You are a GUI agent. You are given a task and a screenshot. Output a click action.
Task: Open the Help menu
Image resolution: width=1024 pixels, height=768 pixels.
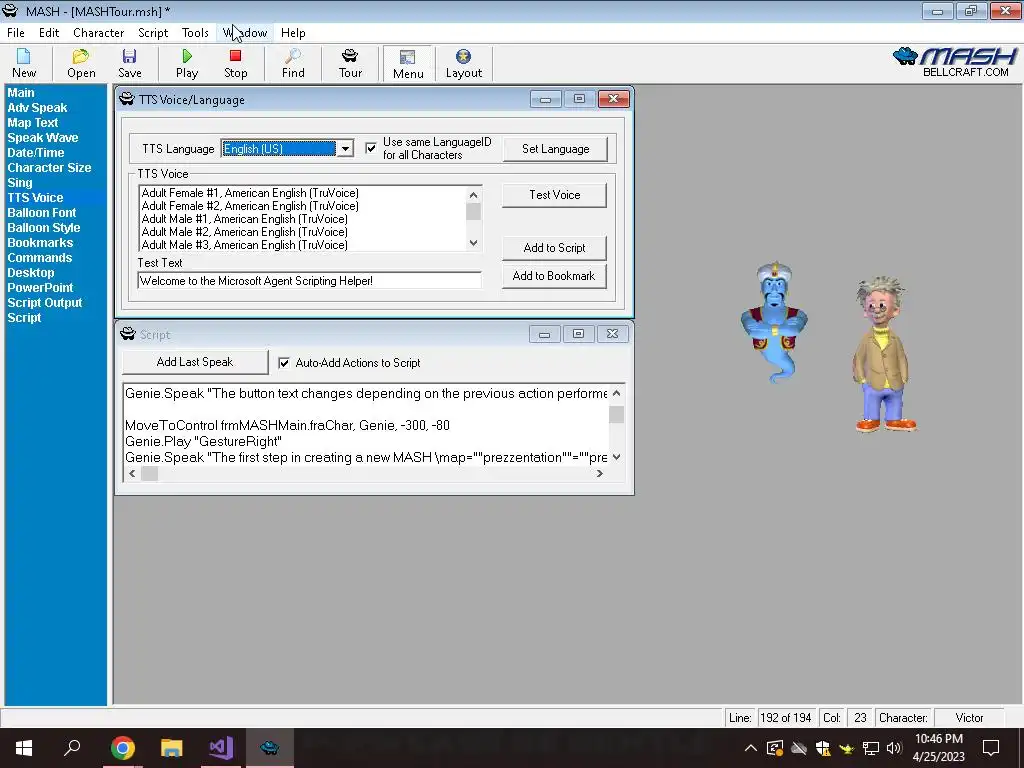point(293,33)
